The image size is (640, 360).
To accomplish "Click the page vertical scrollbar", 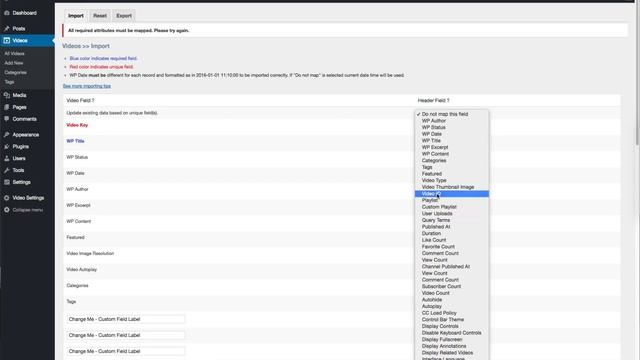I will (x=637, y=73).
